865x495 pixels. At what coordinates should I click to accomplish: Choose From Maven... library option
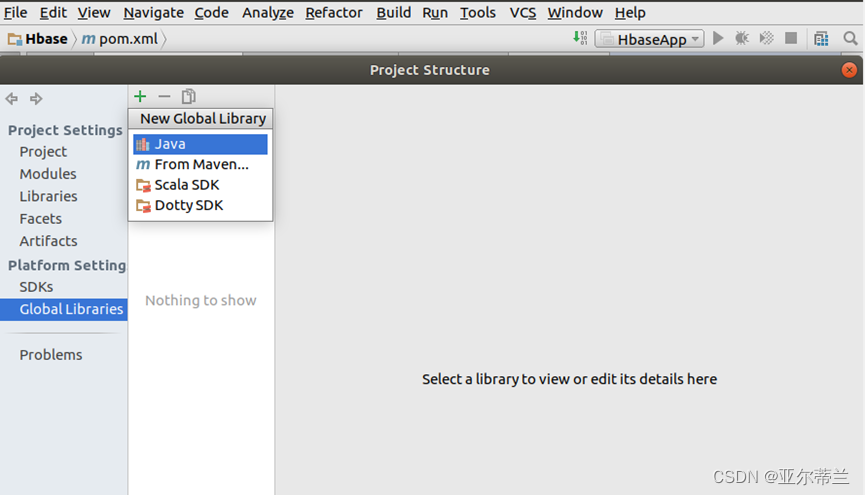click(200, 164)
